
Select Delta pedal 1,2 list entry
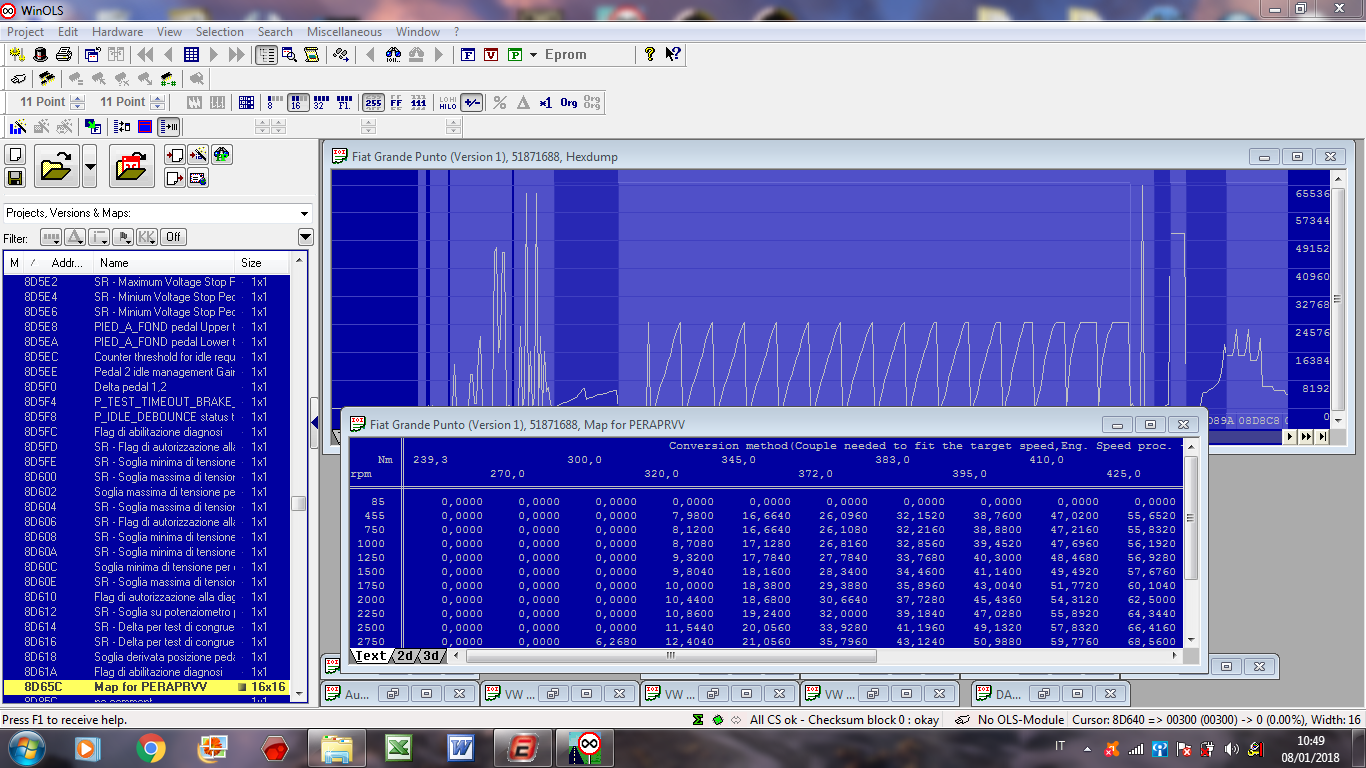click(146, 387)
